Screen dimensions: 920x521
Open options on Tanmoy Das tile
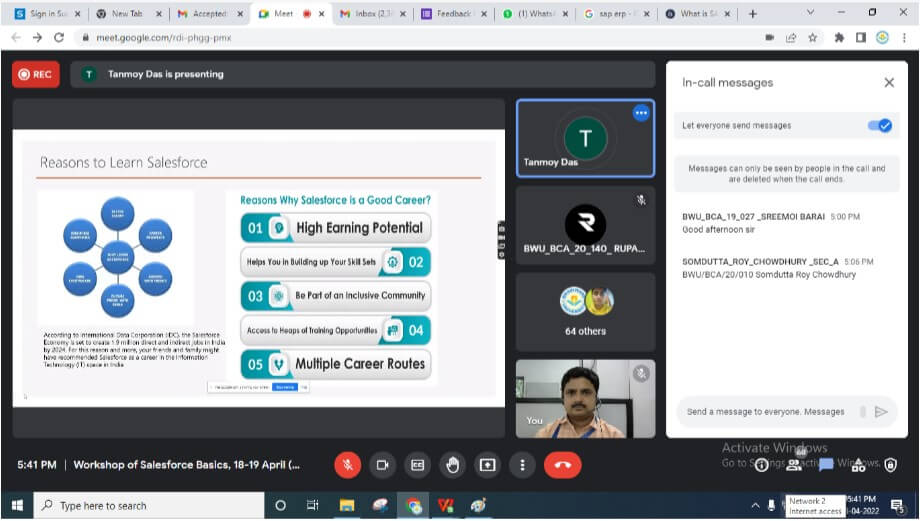[x=641, y=113]
